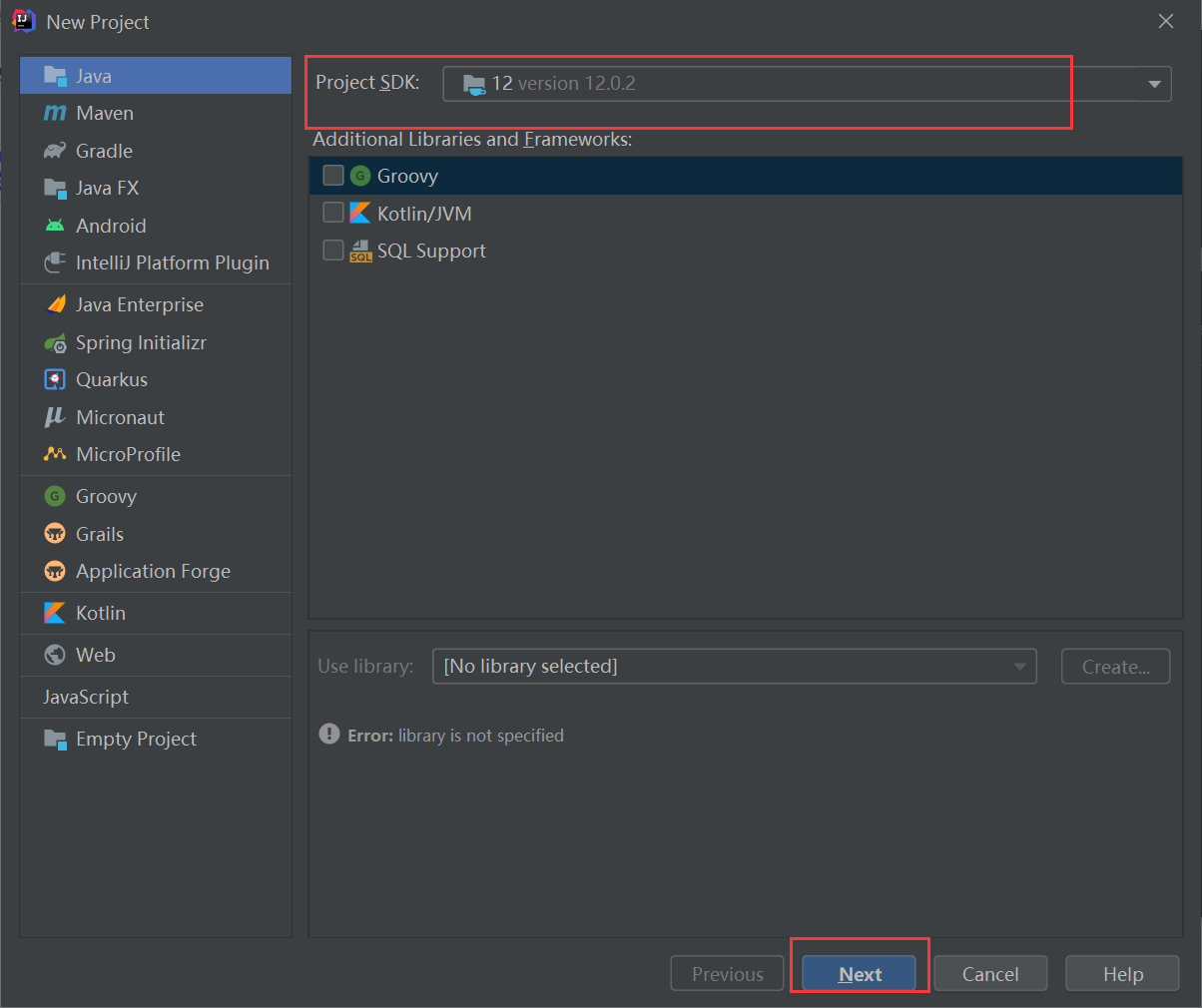1202x1008 pixels.
Task: Click the Maven 'm' icon
Action: (x=55, y=114)
